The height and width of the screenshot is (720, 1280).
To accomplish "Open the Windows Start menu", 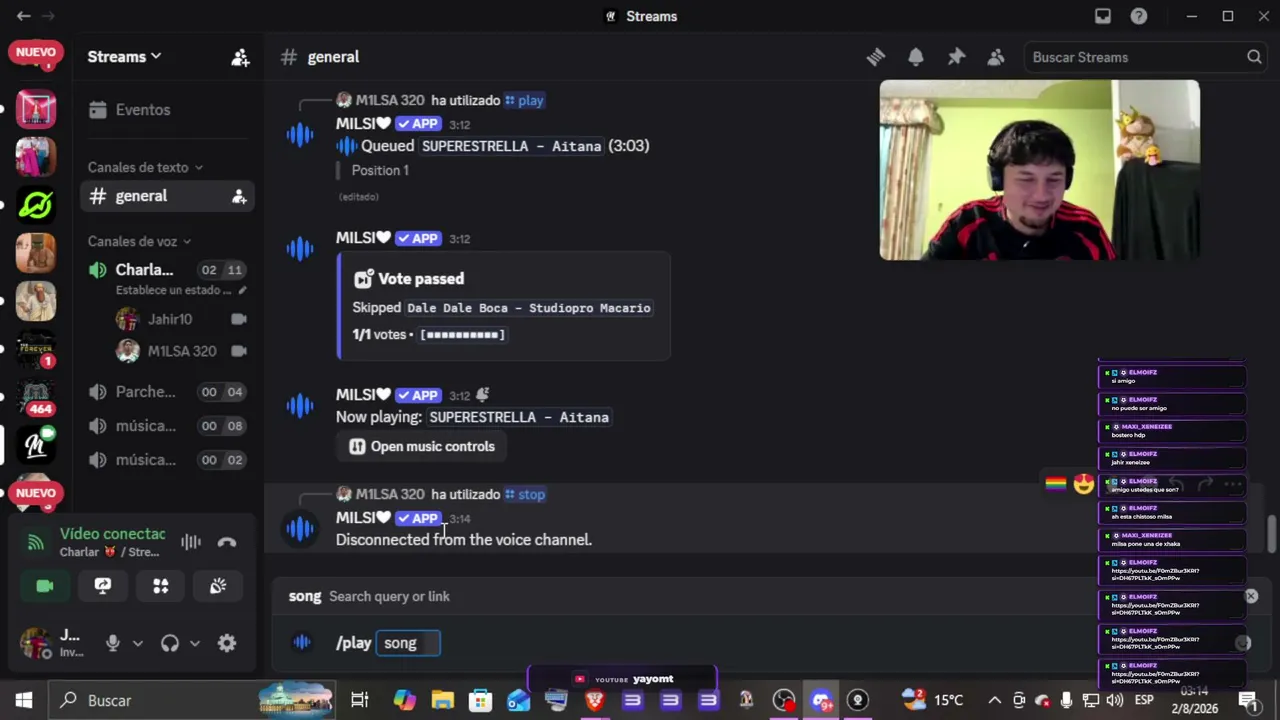I will [23, 700].
